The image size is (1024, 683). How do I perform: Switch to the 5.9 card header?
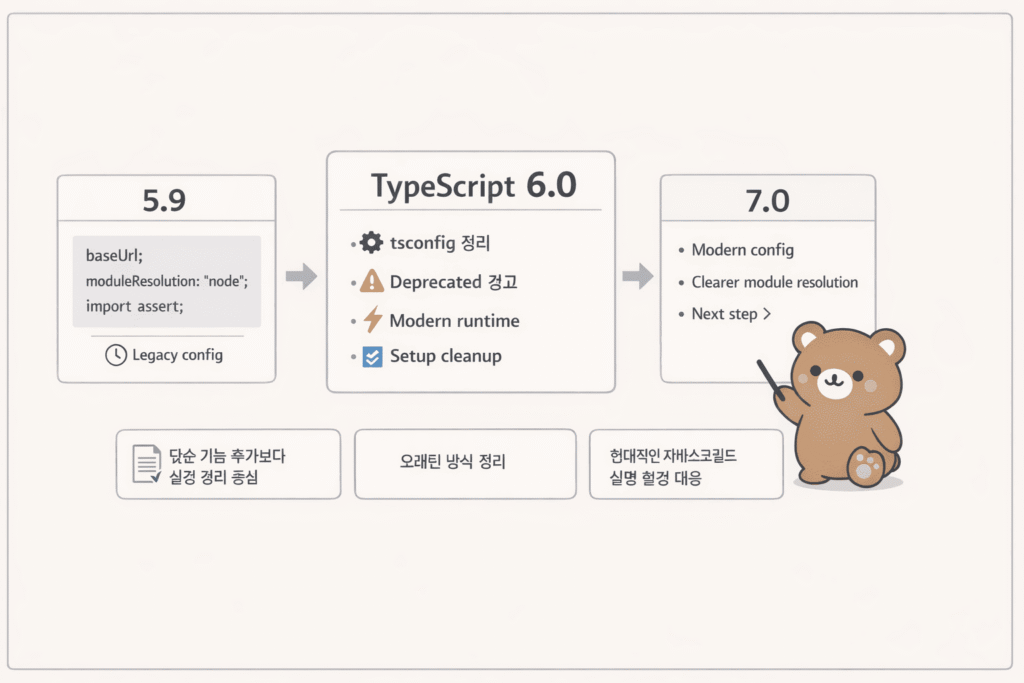click(x=166, y=199)
